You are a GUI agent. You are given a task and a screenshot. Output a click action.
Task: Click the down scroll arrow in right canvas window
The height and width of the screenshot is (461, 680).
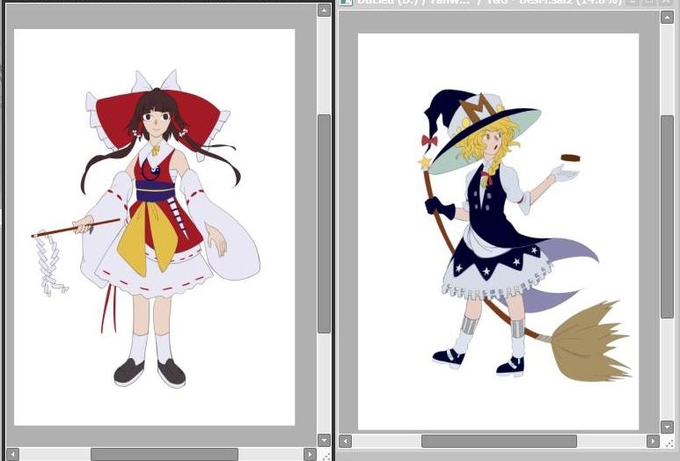(x=667, y=427)
